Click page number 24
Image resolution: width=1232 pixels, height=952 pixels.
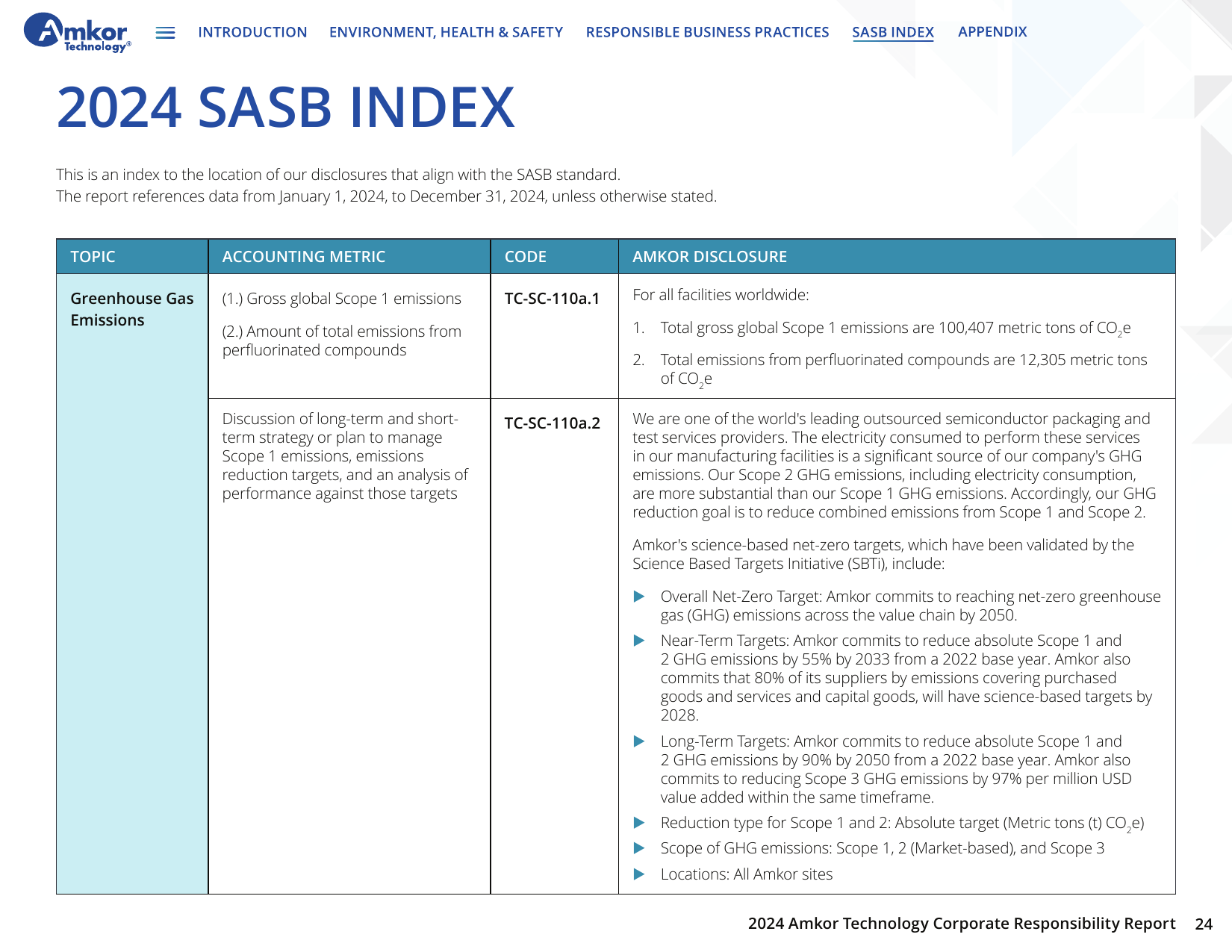click(1204, 924)
